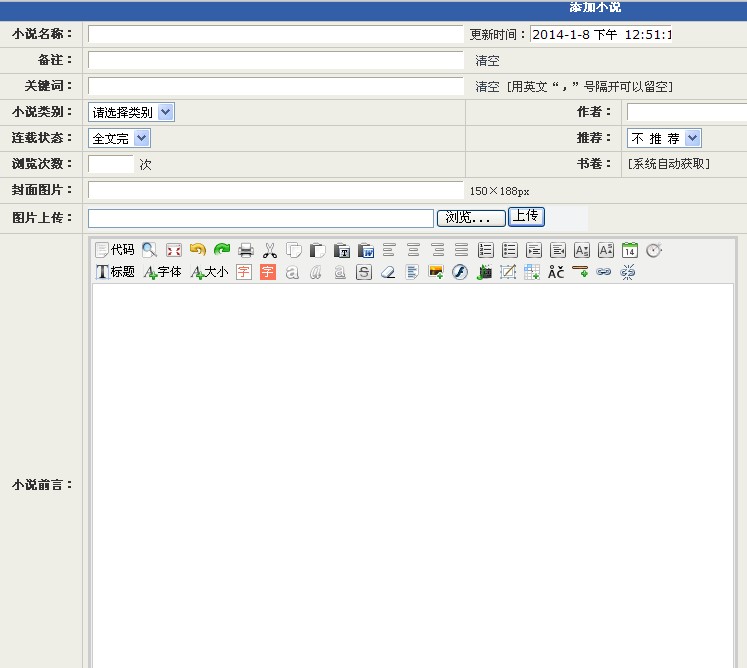Screen dimensions: 747x668
Task: Click the 浏览... browse button
Action: point(470,217)
